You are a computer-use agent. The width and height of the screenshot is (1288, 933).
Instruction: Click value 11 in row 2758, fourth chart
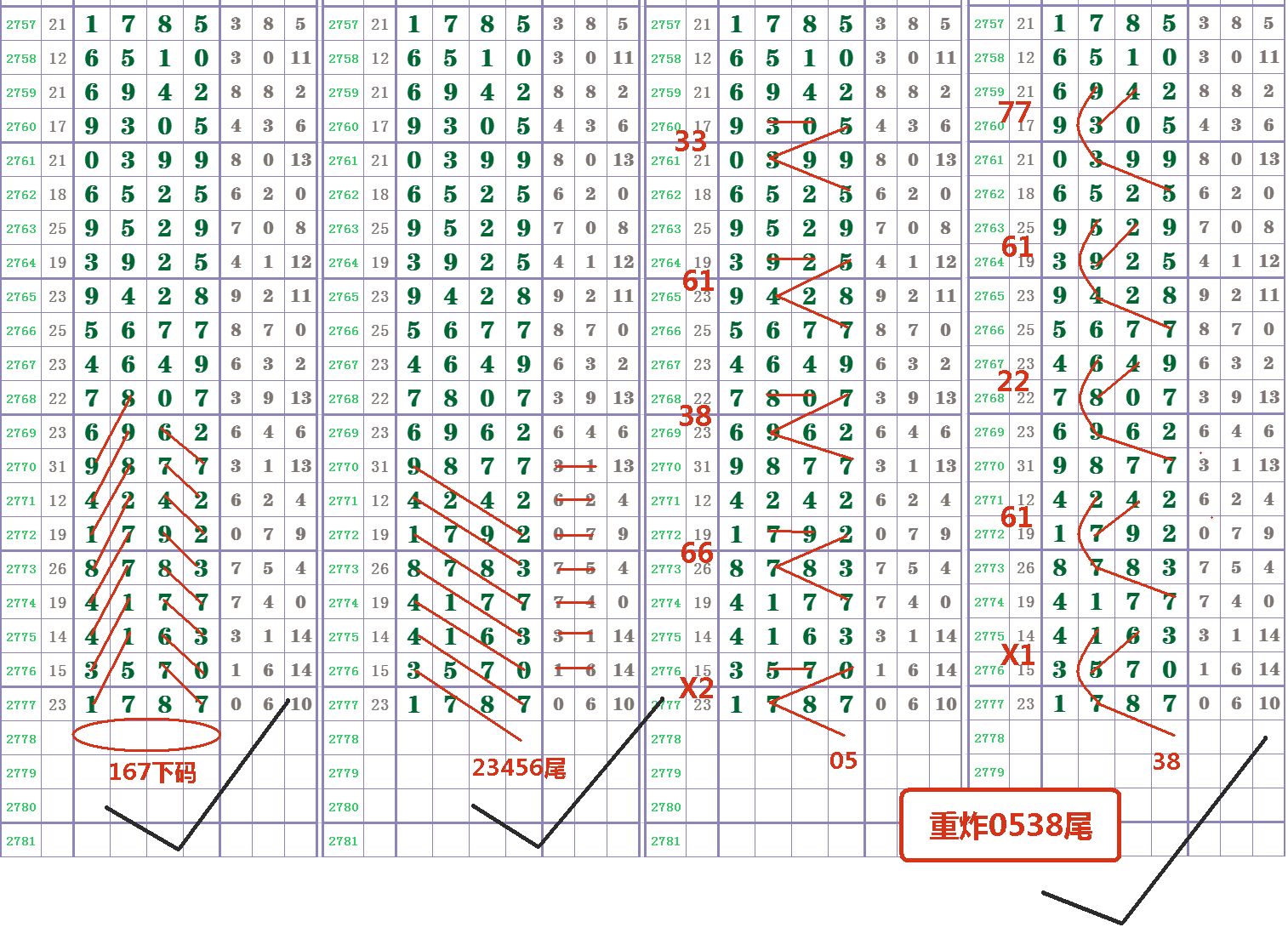[x=1268, y=57]
